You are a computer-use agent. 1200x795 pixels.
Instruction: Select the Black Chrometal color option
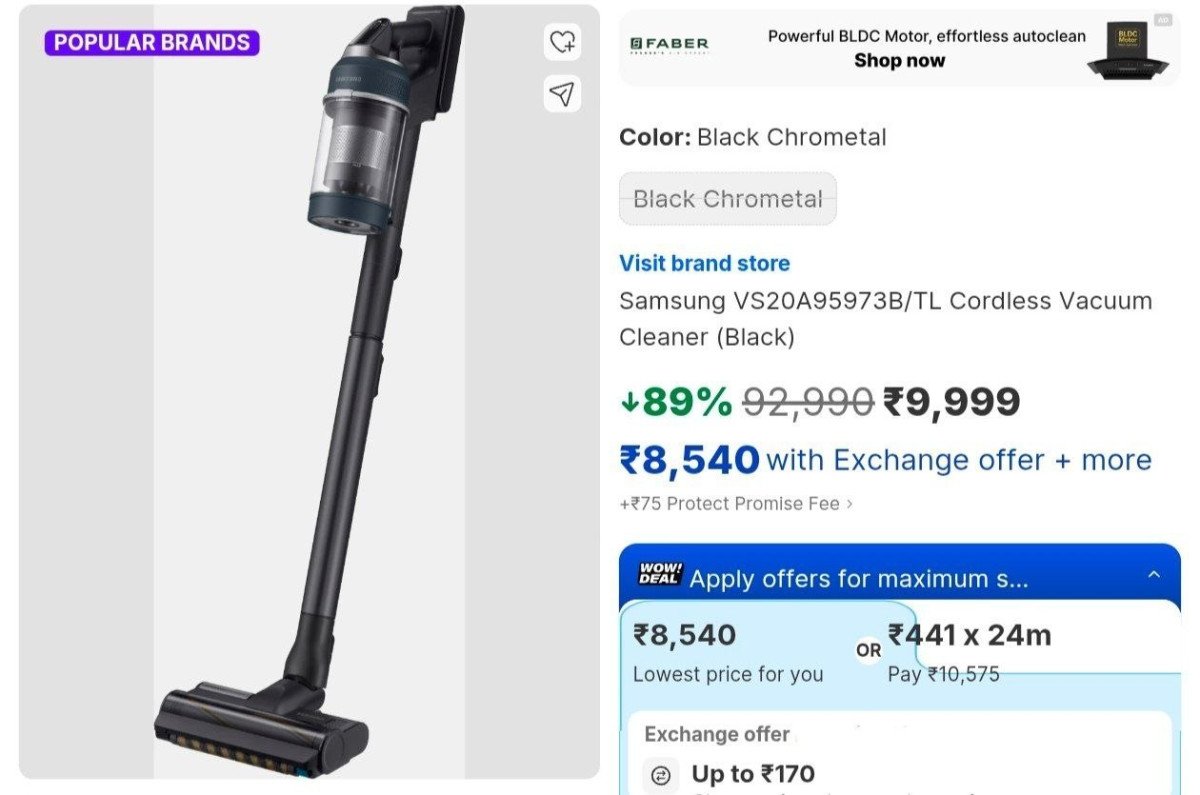(x=727, y=199)
